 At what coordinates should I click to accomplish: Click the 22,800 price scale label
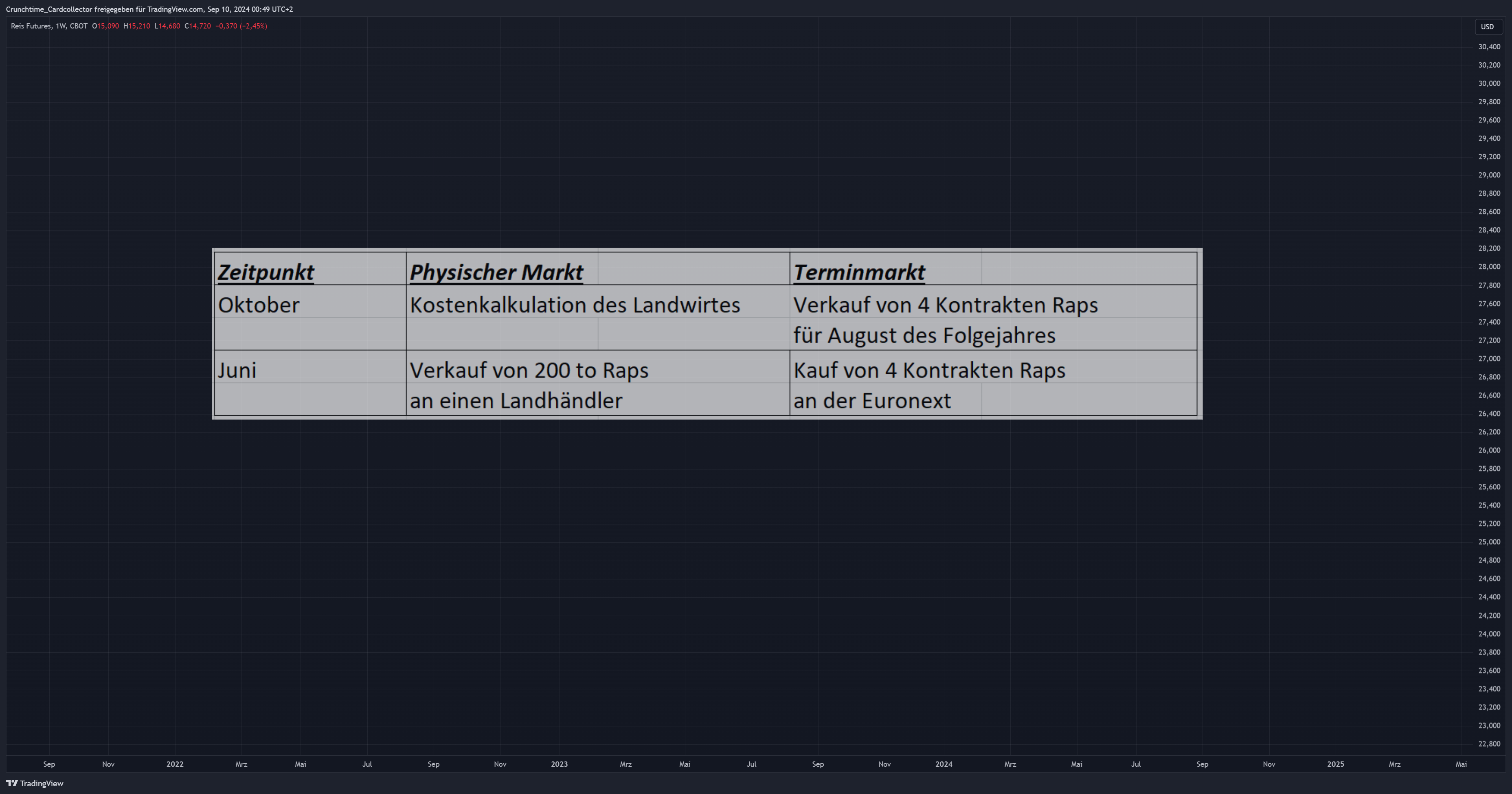point(1489,744)
